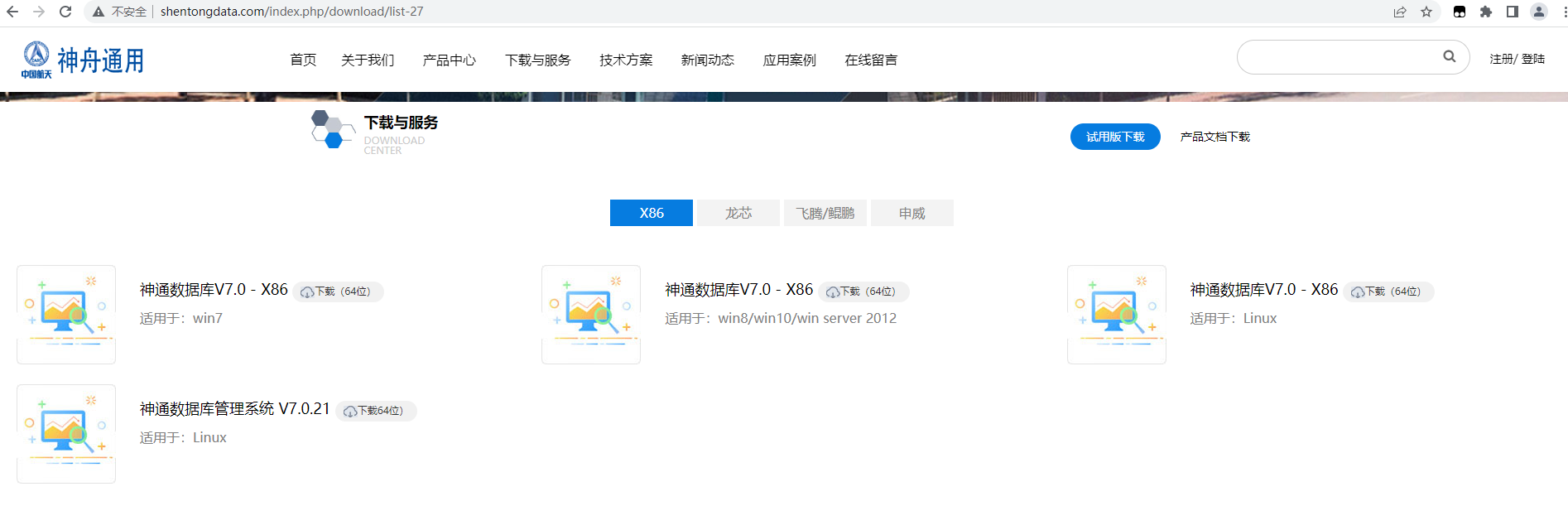Select the 飞腾/鲲鹏 tab

(x=825, y=213)
